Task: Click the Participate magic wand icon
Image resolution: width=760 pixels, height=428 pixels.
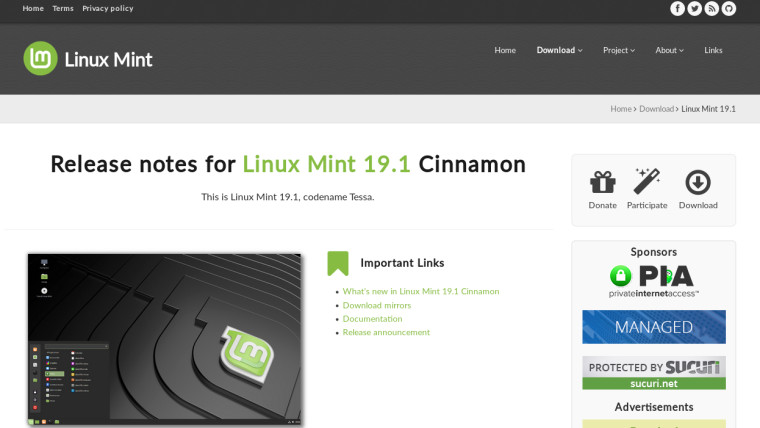Action: [x=647, y=181]
